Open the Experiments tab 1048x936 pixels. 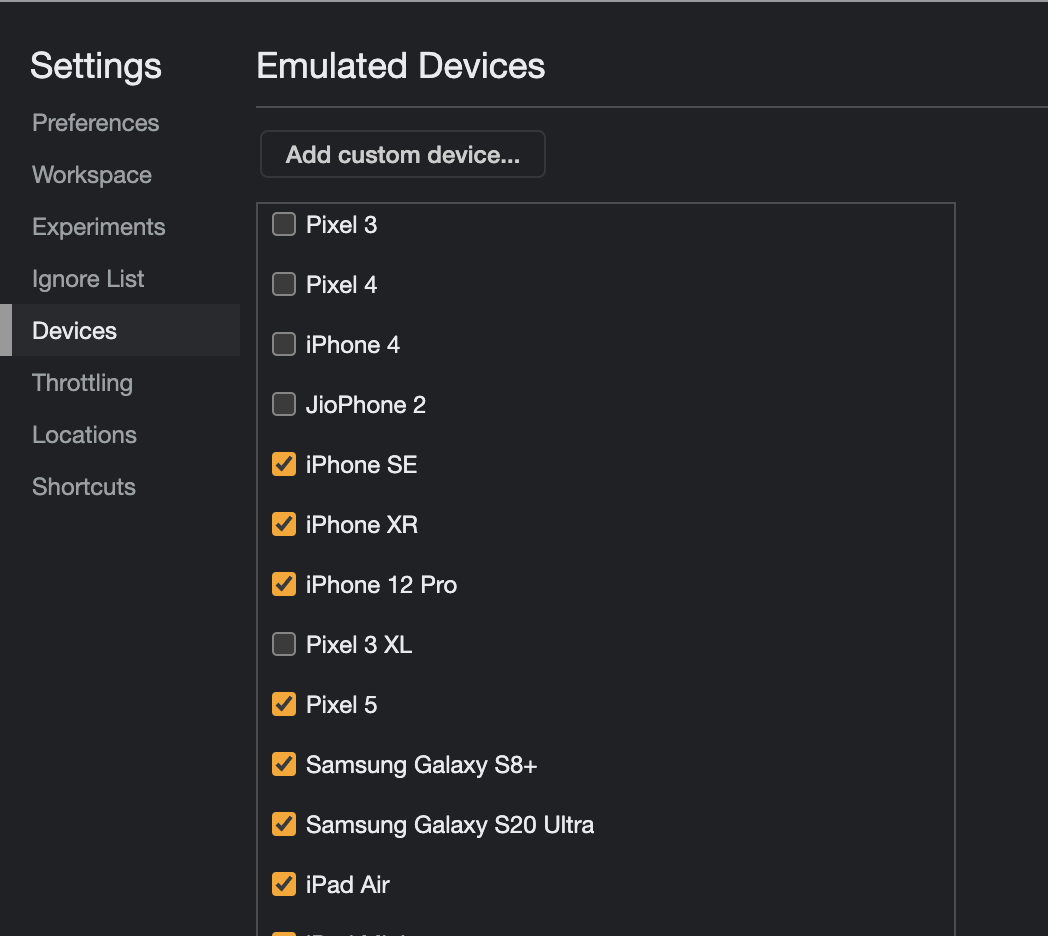[x=98, y=227]
